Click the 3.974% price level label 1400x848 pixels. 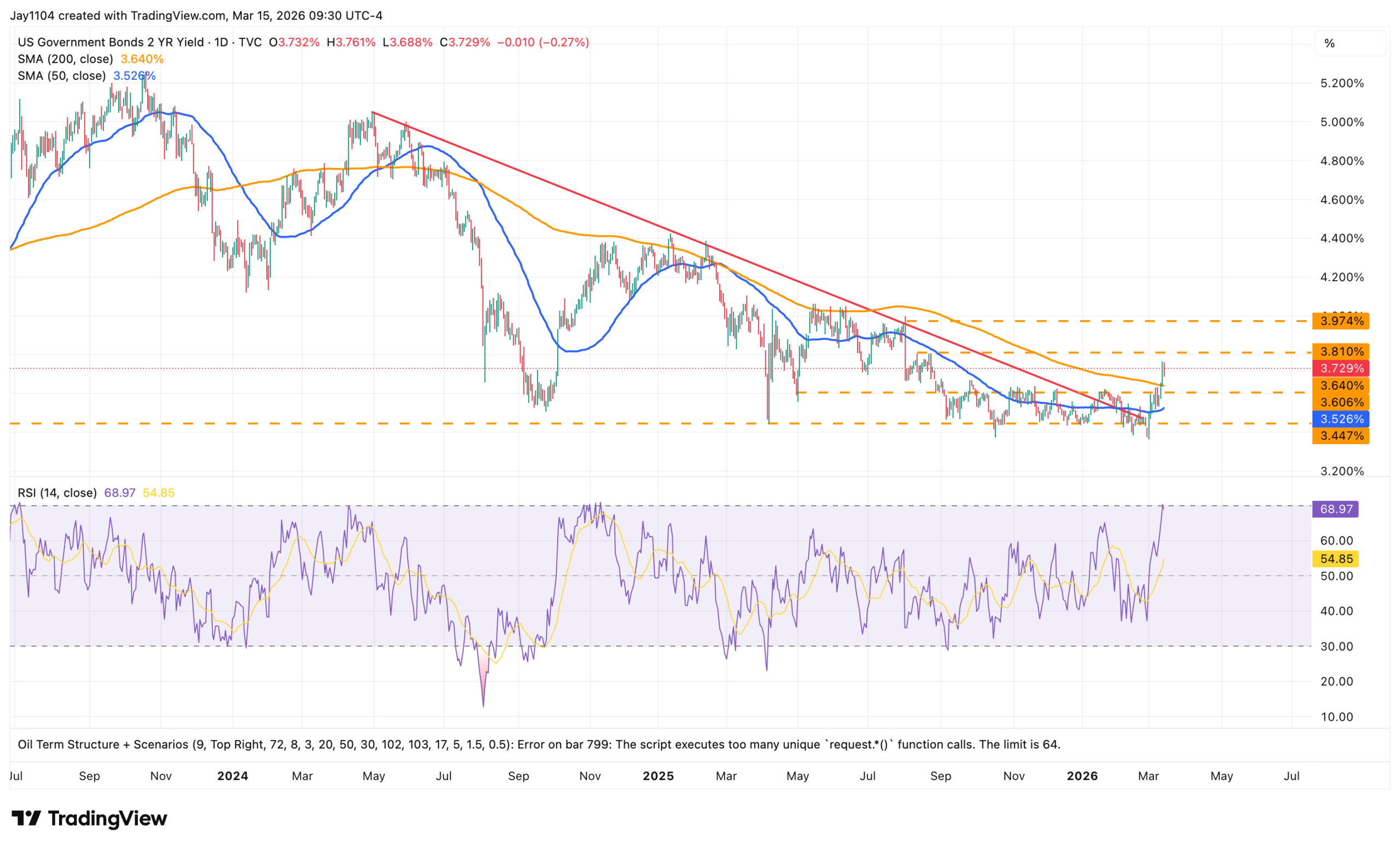point(1341,321)
